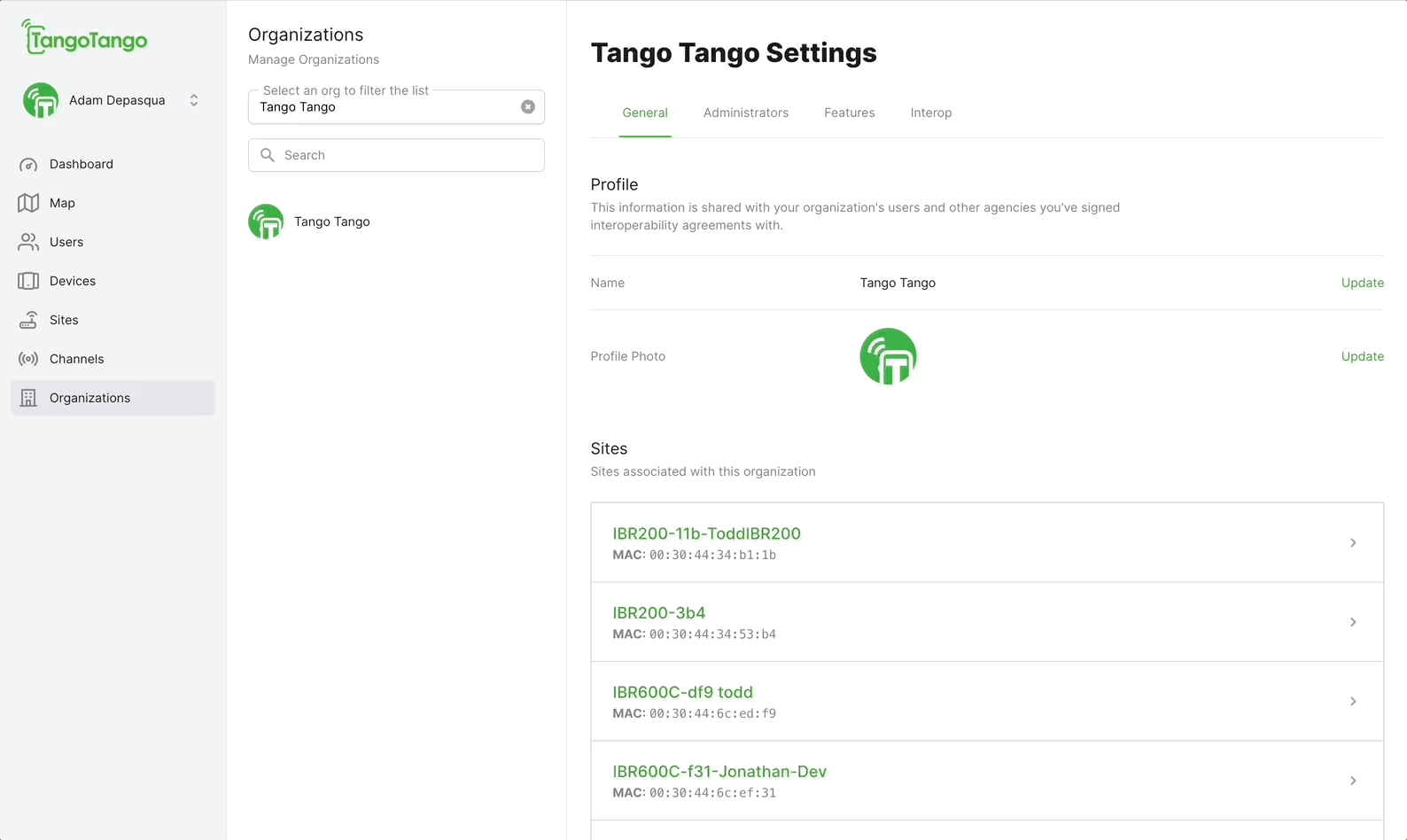
Task: Open Sites from the sidebar
Action: (113, 320)
